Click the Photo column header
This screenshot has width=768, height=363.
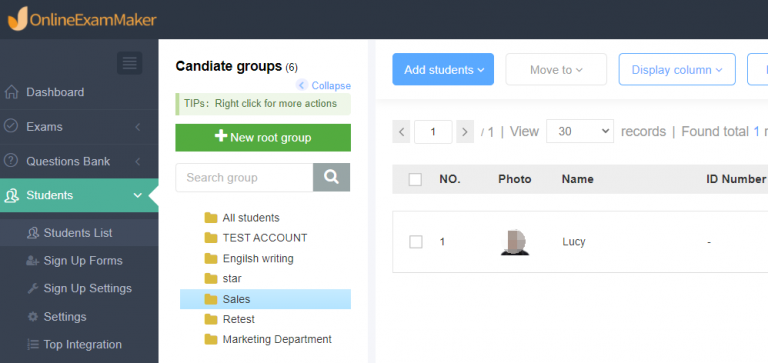click(515, 179)
